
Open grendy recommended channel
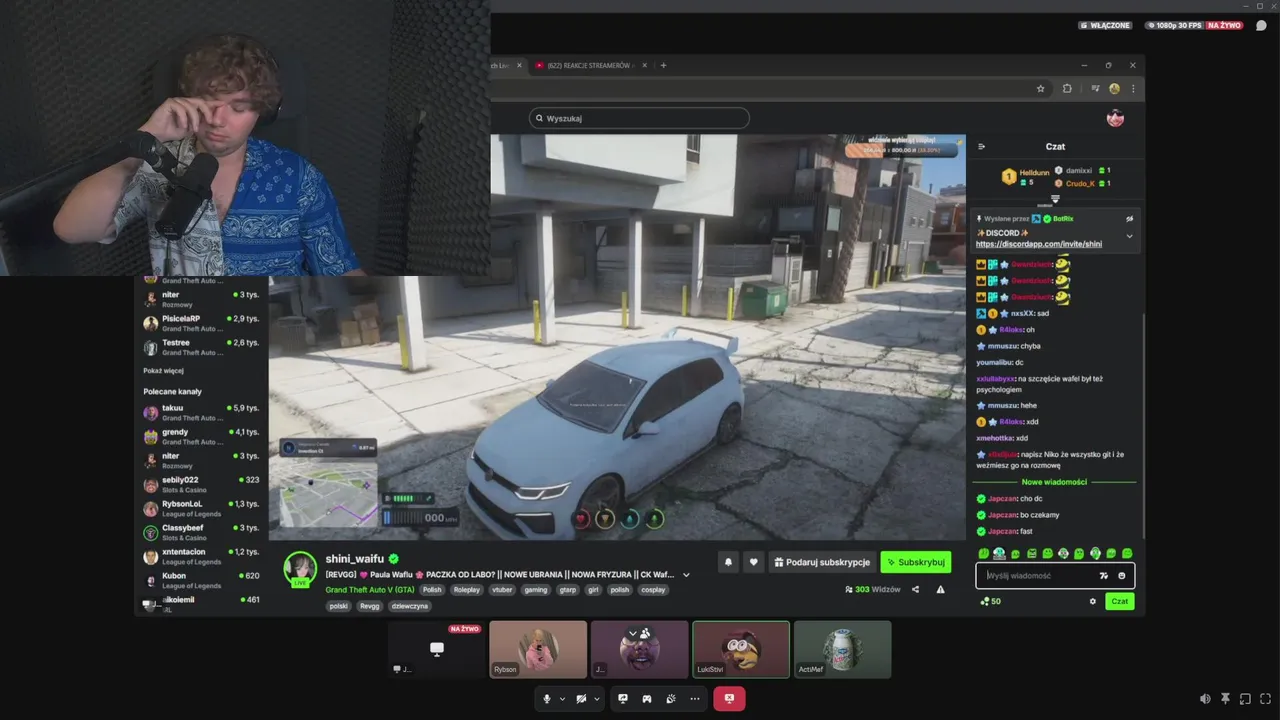point(201,436)
